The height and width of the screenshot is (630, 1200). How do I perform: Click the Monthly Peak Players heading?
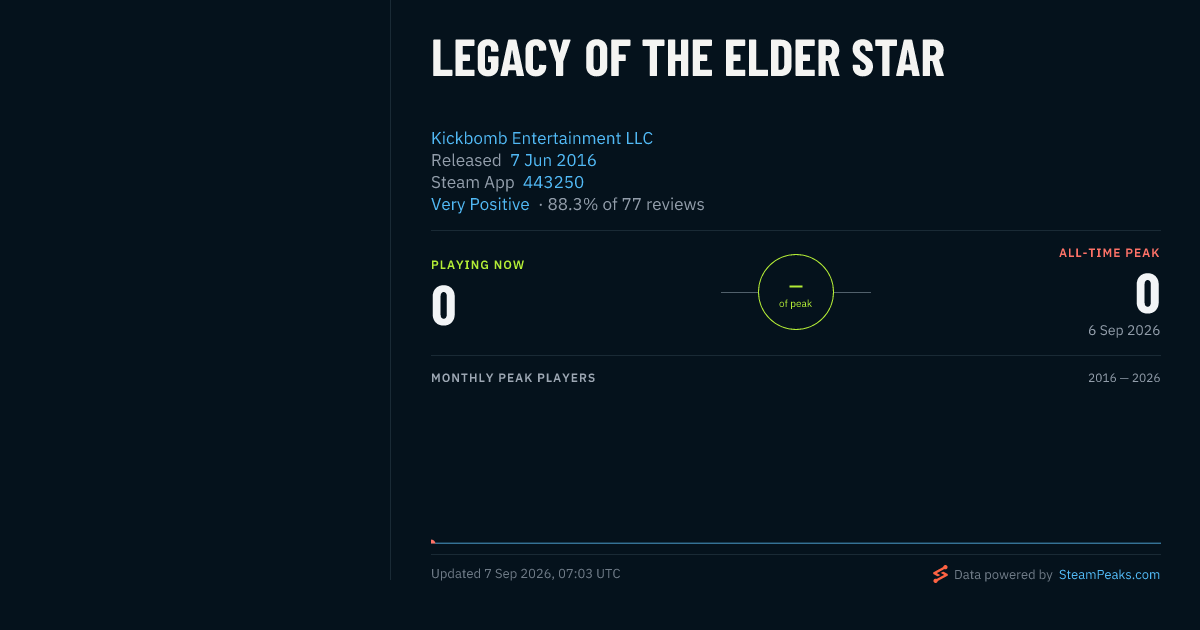pos(513,378)
